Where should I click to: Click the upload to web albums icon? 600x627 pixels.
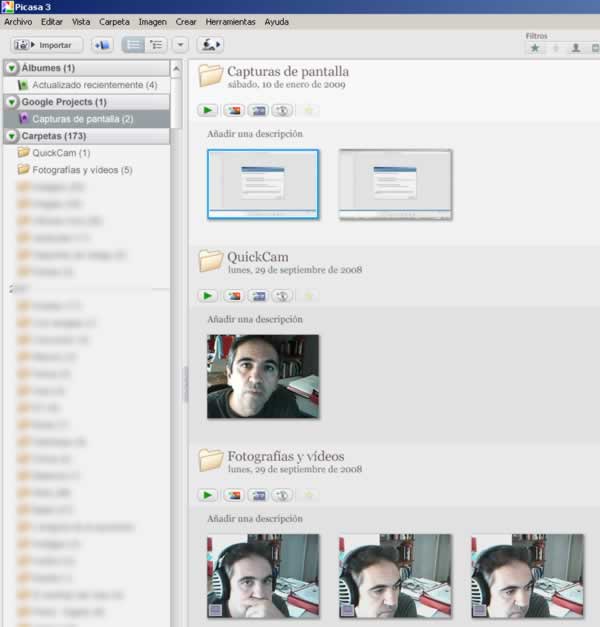[210, 45]
